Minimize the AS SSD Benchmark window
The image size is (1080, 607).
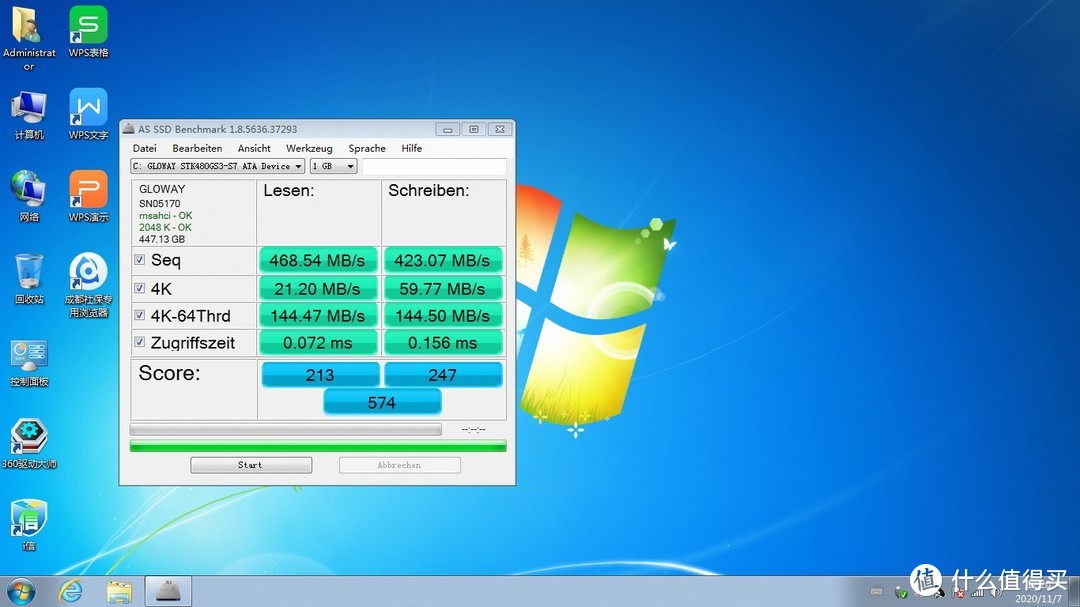[448, 129]
